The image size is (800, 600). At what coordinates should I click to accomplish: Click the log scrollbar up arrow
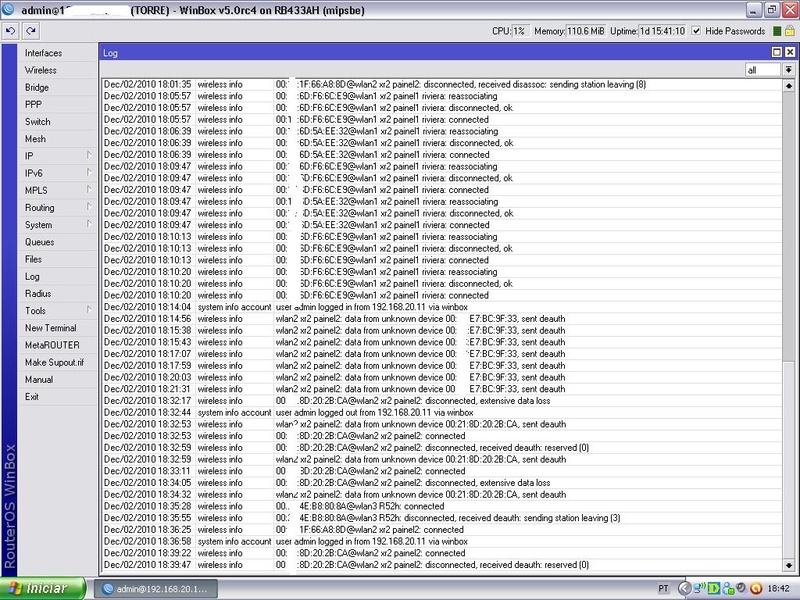789,86
